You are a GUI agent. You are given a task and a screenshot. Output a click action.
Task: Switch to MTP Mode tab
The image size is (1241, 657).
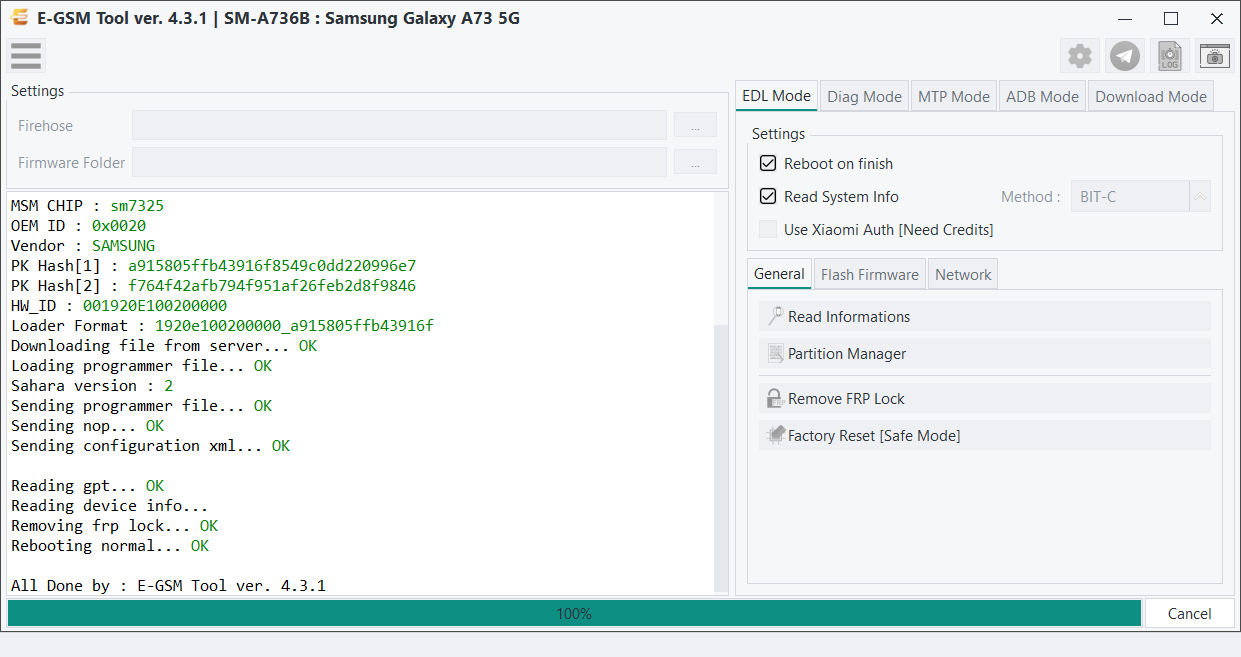(x=954, y=96)
